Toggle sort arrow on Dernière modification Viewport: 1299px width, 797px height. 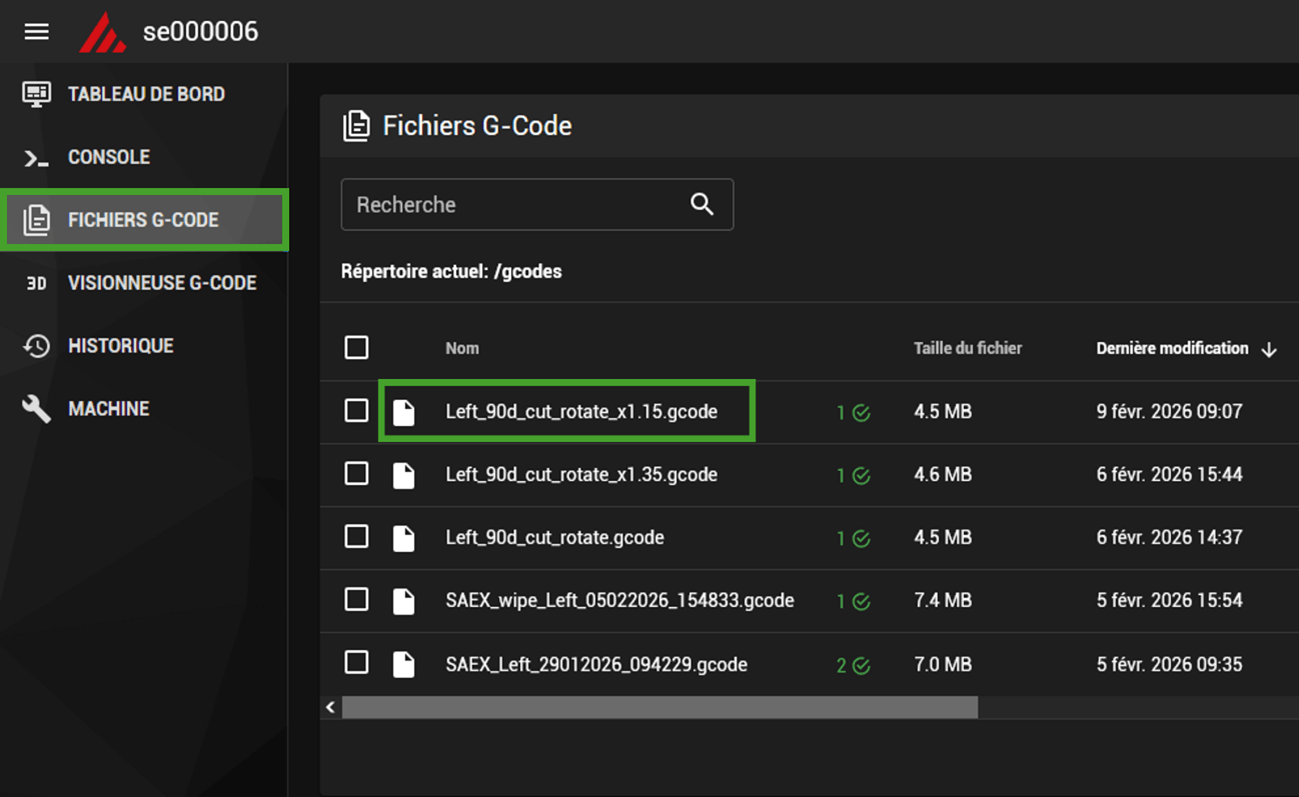coord(1269,349)
